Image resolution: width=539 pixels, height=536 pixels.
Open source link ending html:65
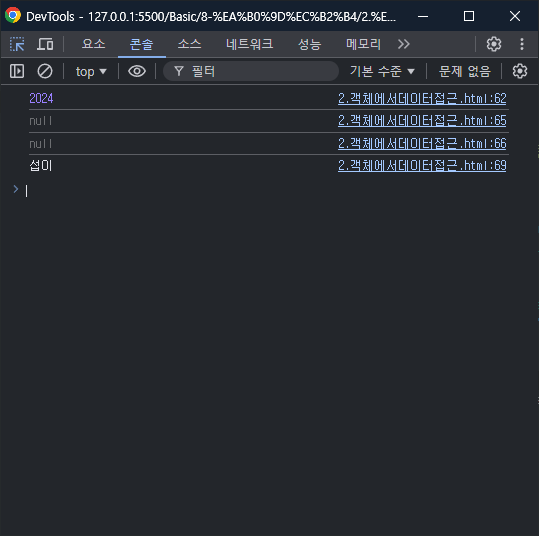tap(422, 121)
